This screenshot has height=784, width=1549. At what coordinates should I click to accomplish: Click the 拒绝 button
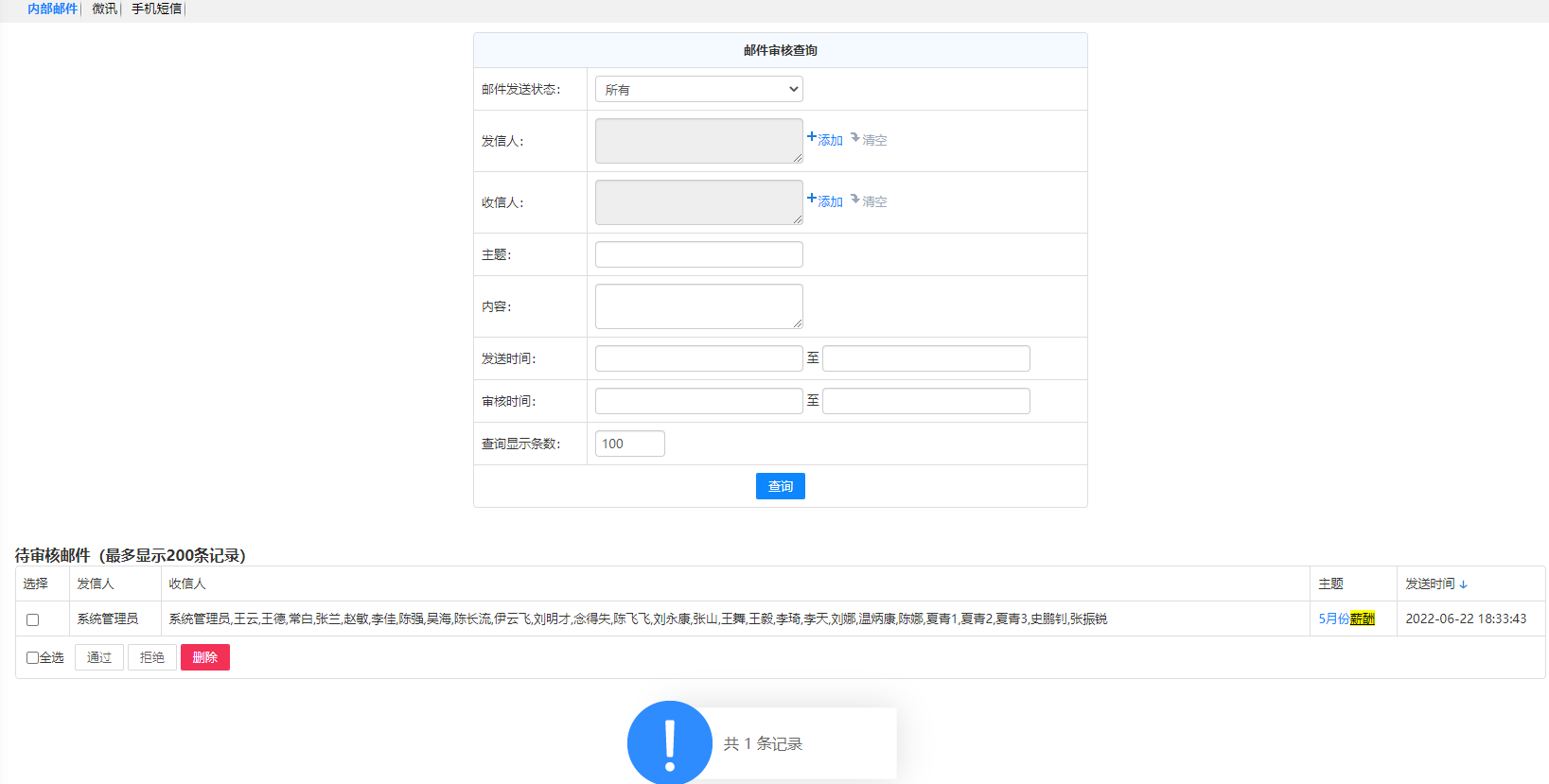tap(151, 657)
